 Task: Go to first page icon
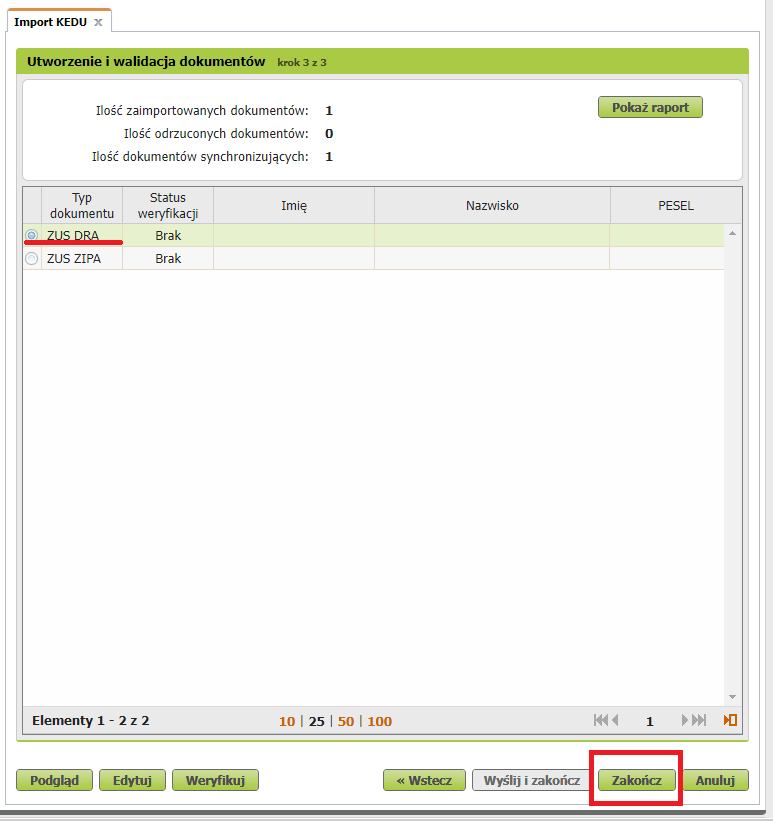pos(601,720)
